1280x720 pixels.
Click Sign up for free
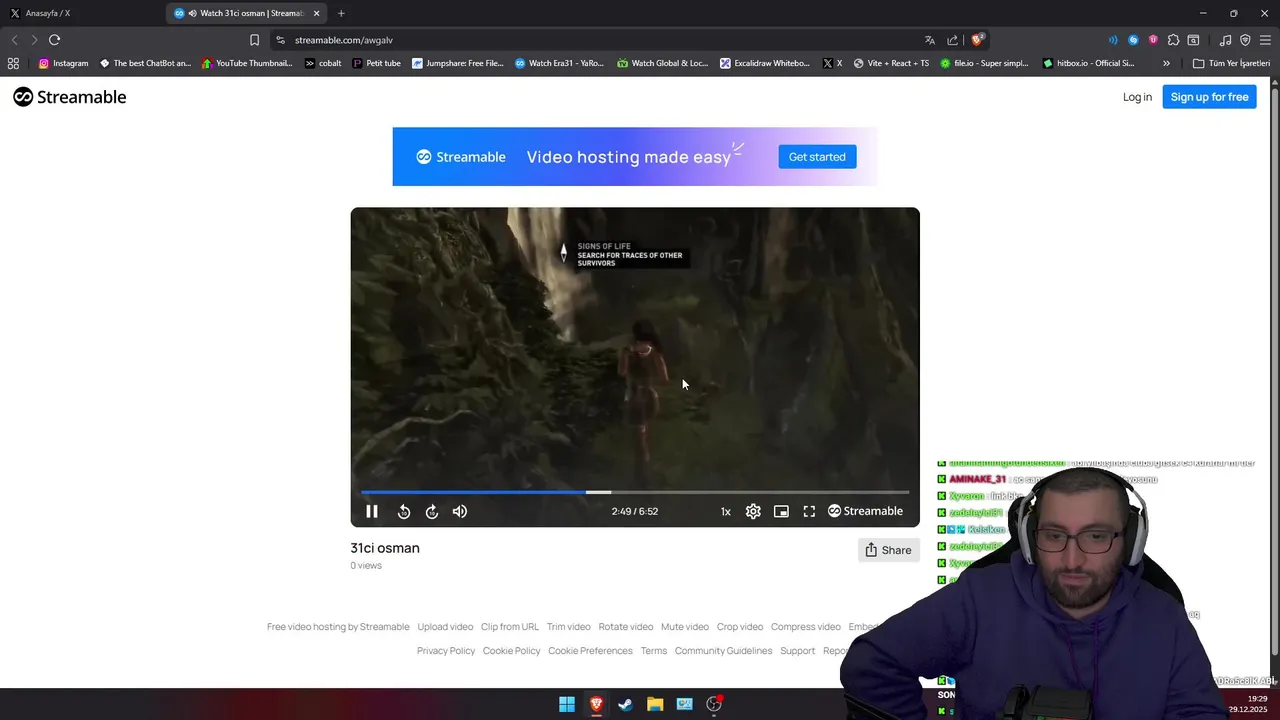[1209, 97]
